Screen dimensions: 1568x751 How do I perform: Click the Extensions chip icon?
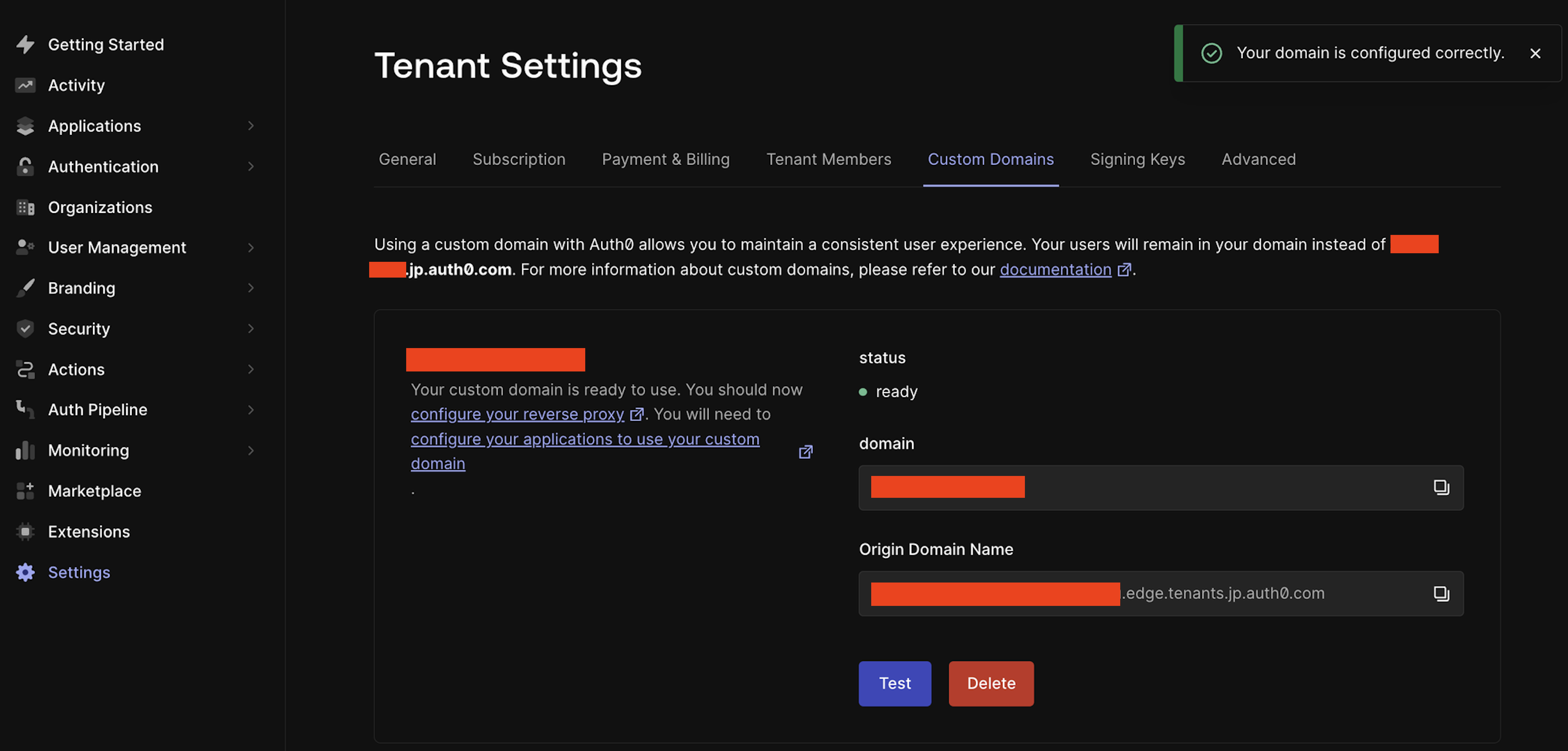25,532
